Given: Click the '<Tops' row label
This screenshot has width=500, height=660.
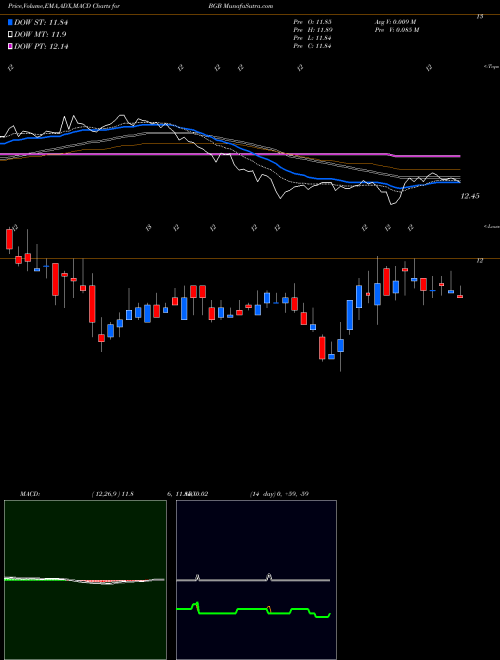Looking at the screenshot, I should (x=491, y=67).
